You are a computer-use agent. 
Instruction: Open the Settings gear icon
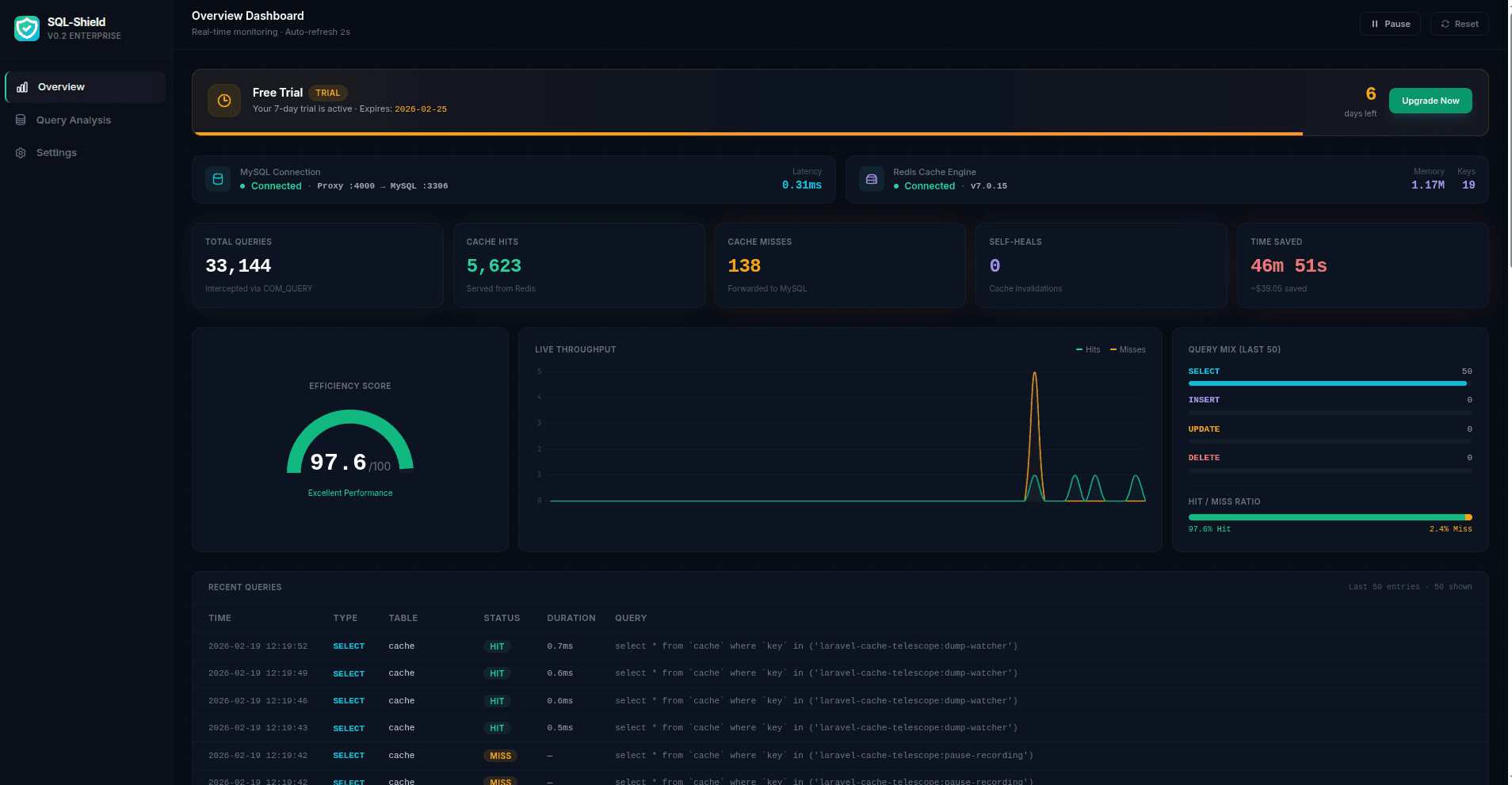pyautogui.click(x=20, y=152)
